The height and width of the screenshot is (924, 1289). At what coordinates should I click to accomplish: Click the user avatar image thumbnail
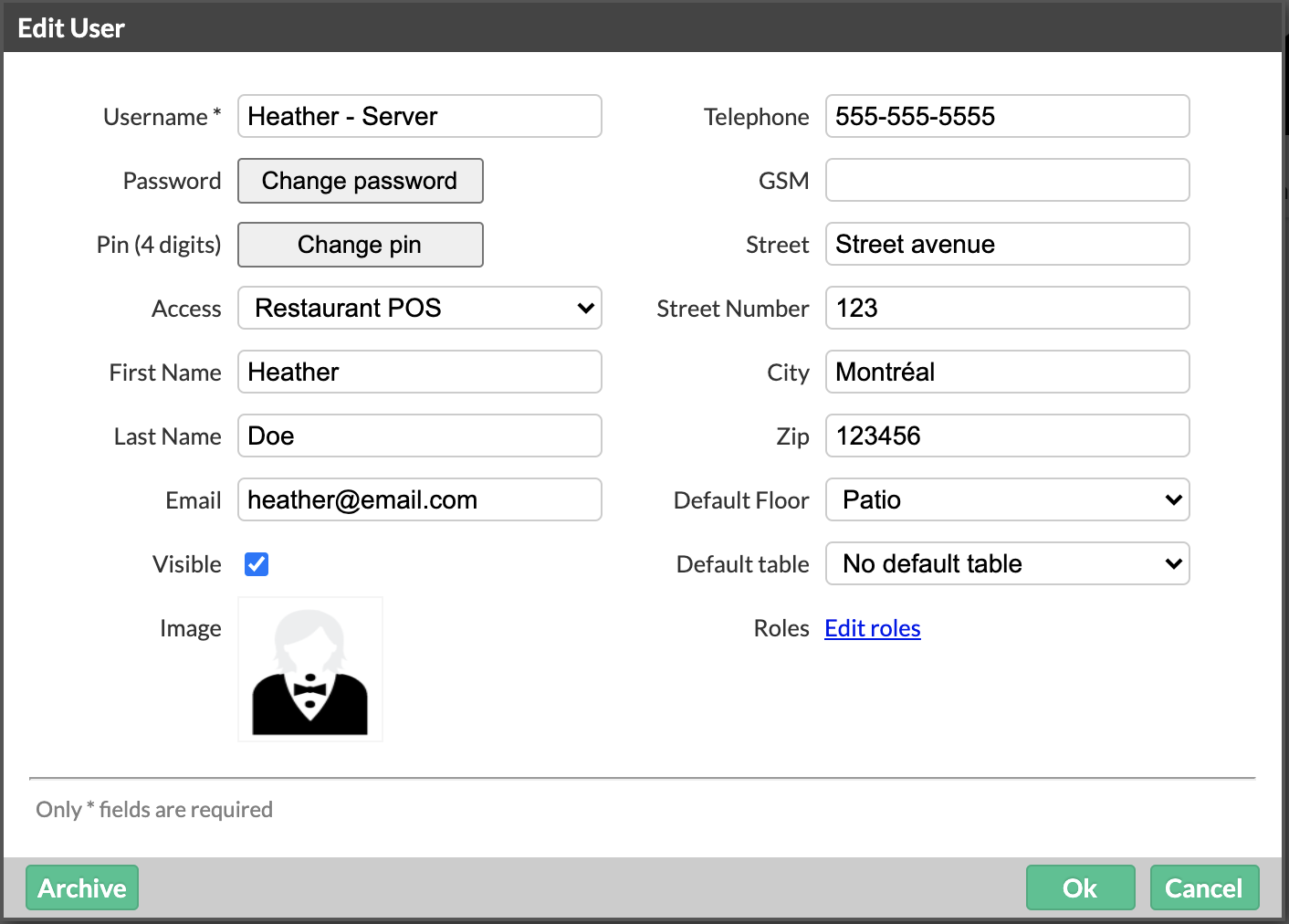pos(310,669)
